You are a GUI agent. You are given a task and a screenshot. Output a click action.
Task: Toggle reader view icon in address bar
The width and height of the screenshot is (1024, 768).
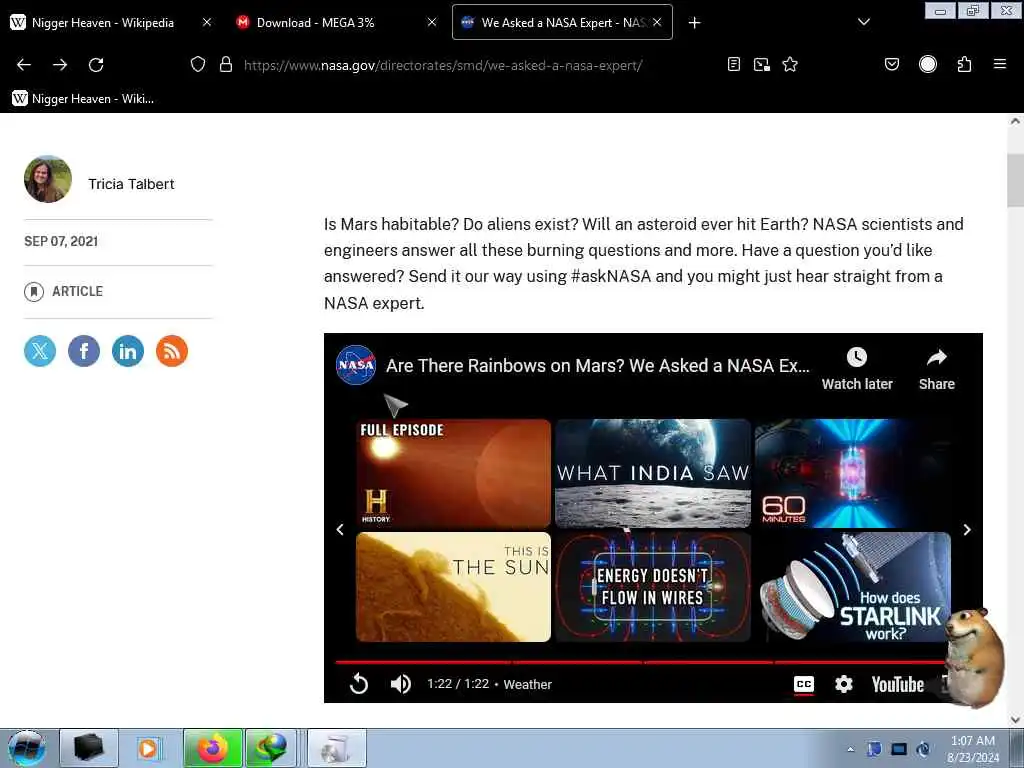tap(734, 65)
